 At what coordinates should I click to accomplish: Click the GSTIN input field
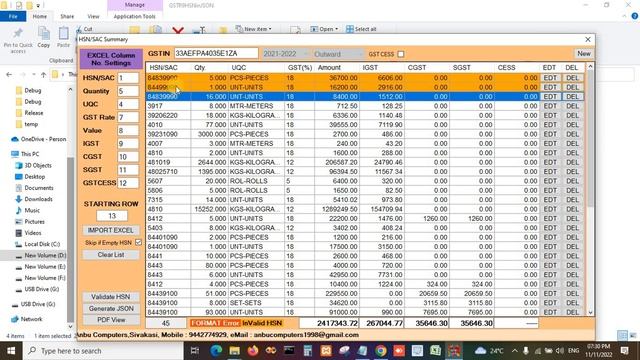tap(216, 53)
